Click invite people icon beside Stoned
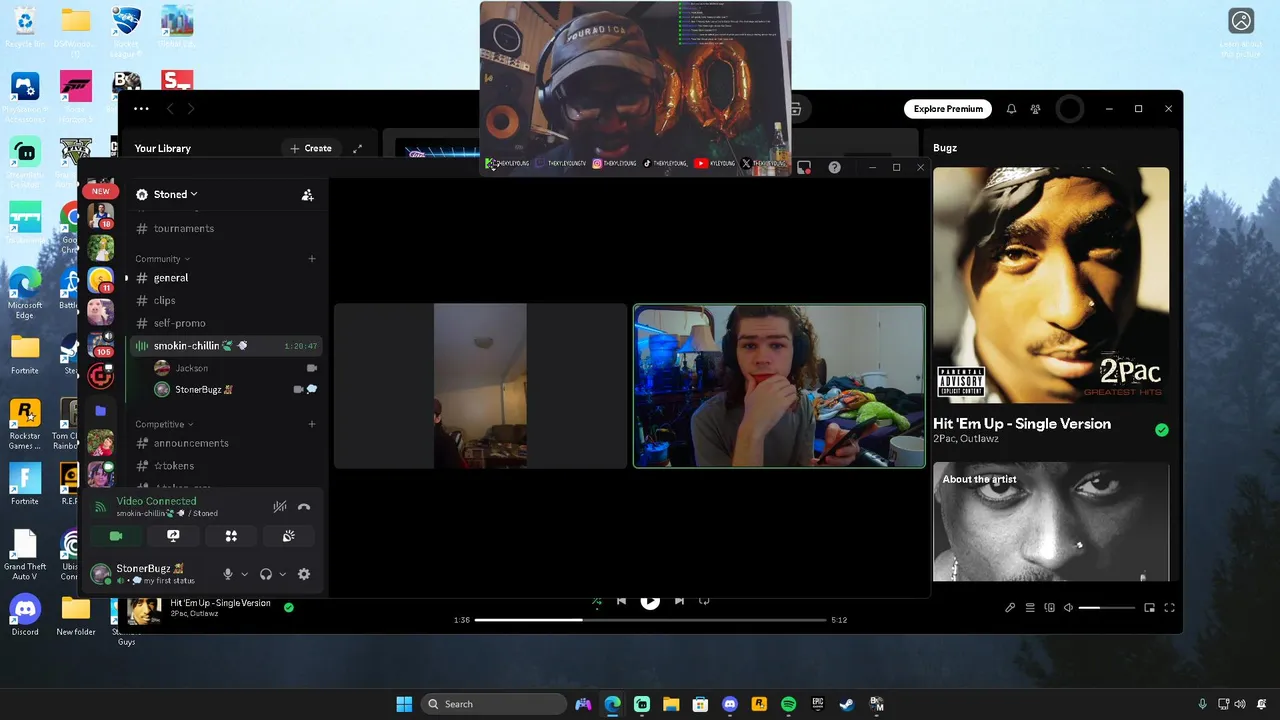 click(308, 195)
